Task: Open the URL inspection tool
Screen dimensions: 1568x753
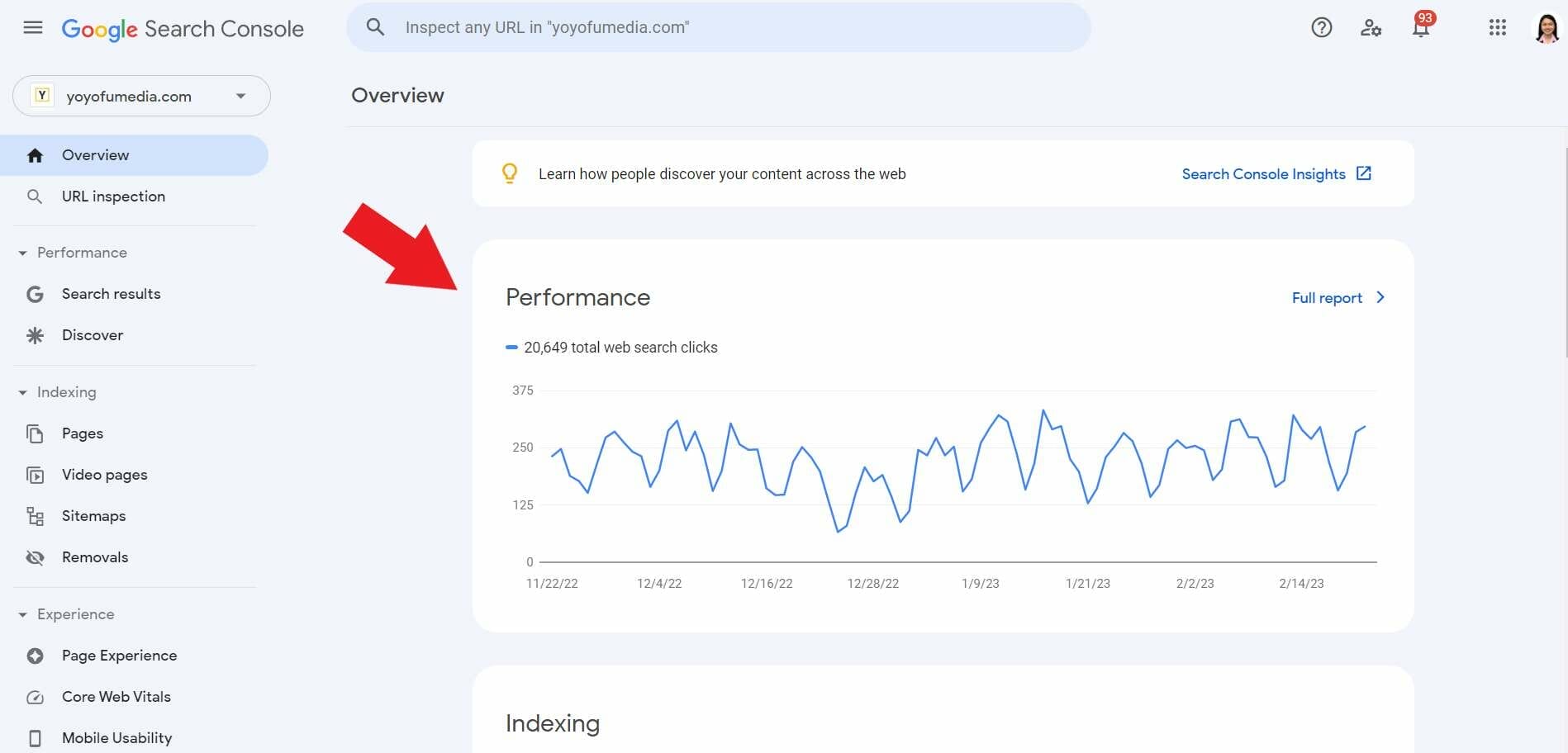Action: tap(113, 196)
